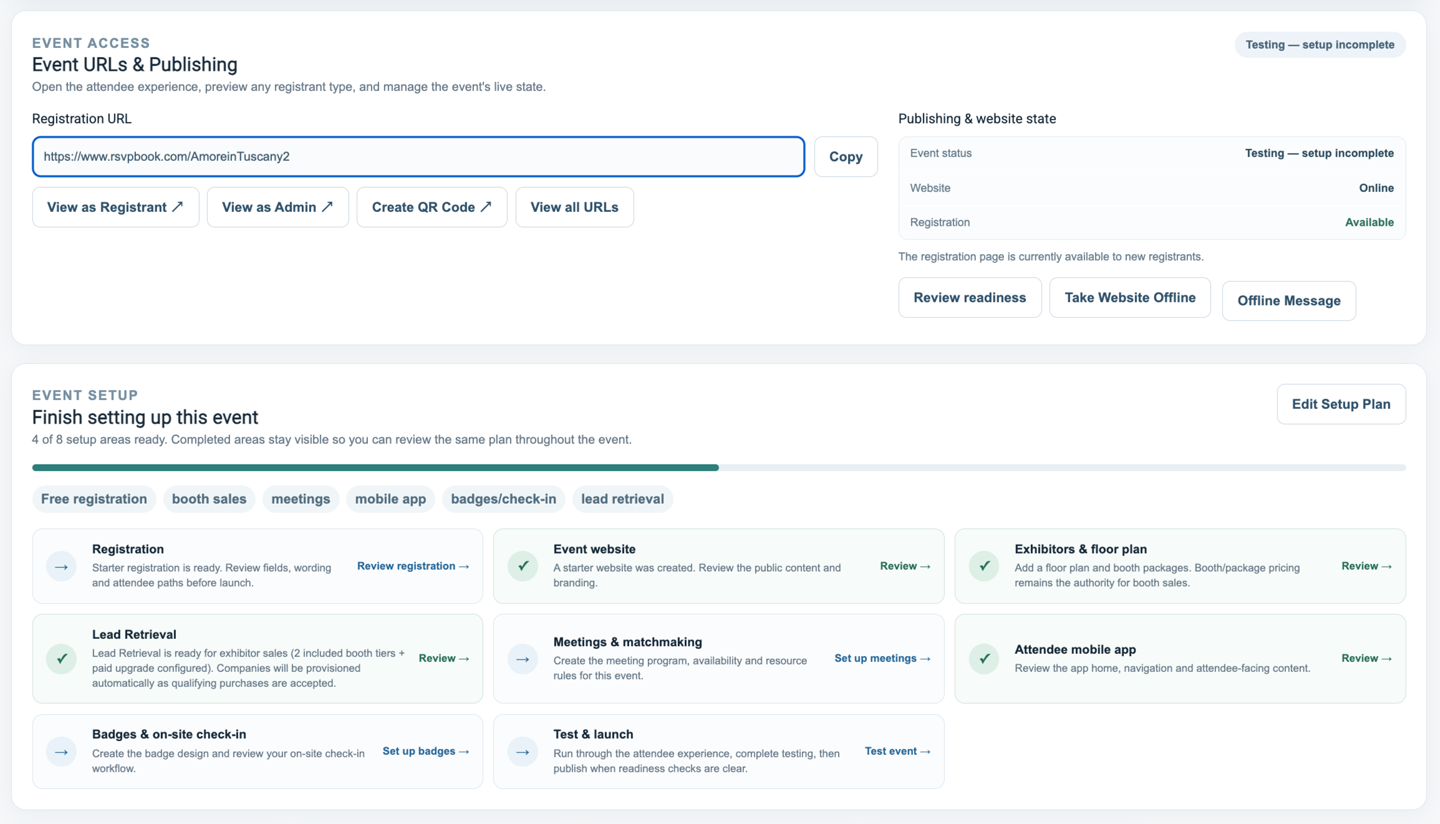Image resolution: width=1440 pixels, height=824 pixels.
Task: Click the Test event link
Action: coord(898,751)
